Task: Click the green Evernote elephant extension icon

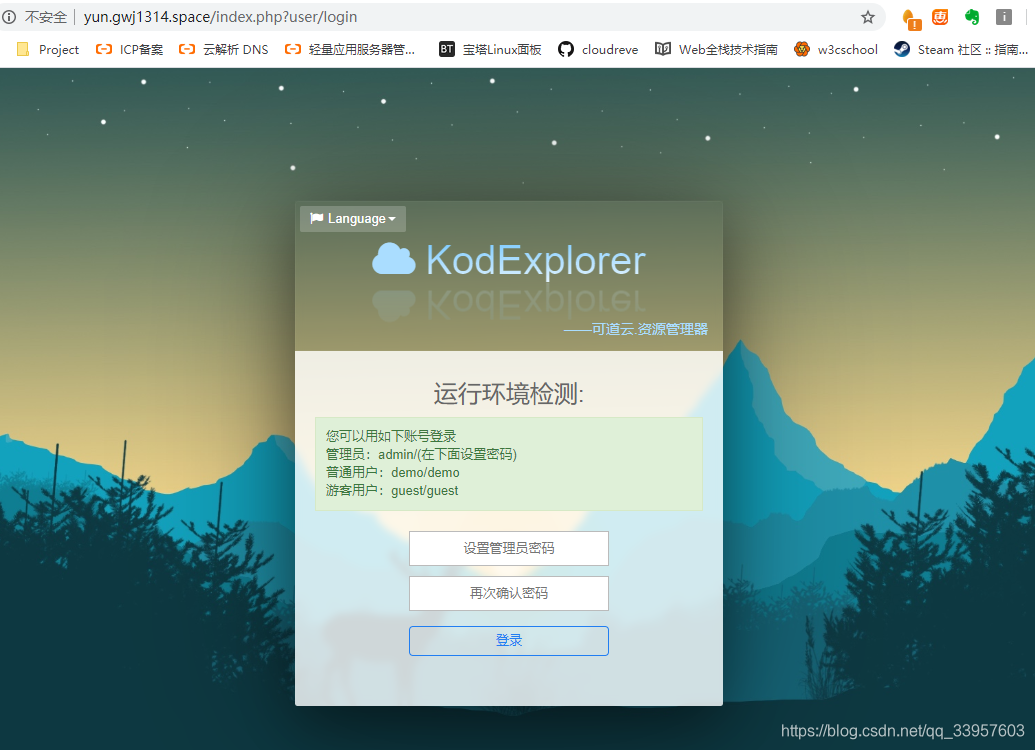Action: pyautogui.click(x=972, y=17)
